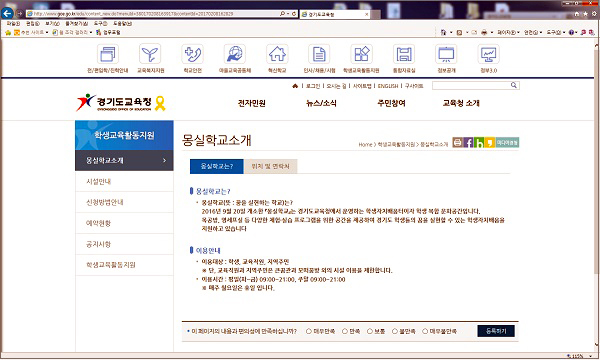Open the 즐겨찾기(A) menu
This screenshot has height=360, width=600.
point(77,24)
